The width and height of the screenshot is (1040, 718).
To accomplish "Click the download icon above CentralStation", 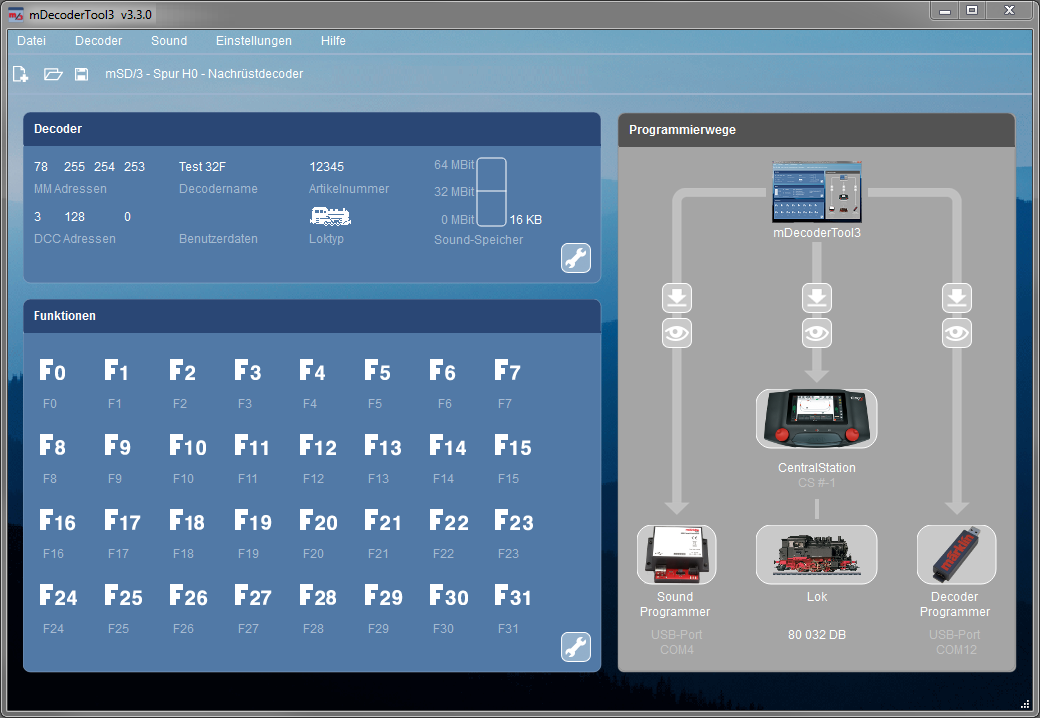I will point(817,298).
